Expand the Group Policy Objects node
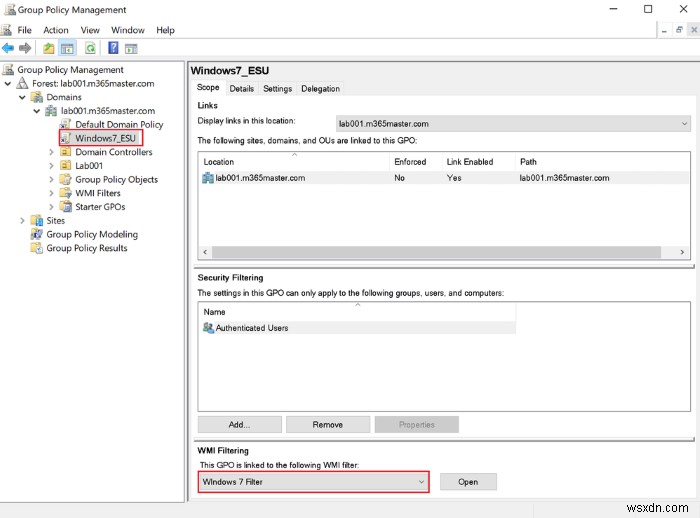 (x=51, y=180)
